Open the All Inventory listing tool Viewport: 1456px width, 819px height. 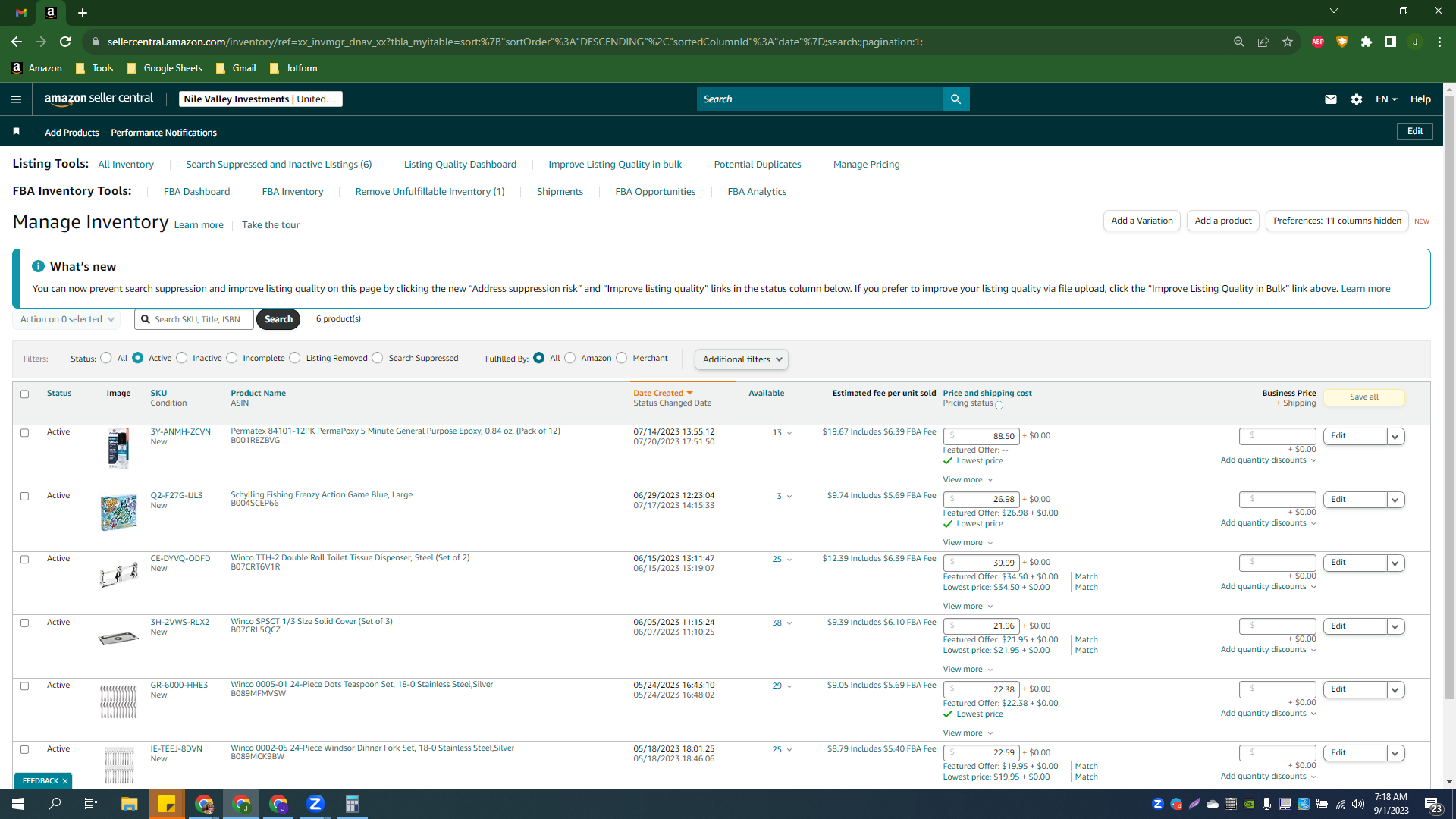click(x=126, y=165)
